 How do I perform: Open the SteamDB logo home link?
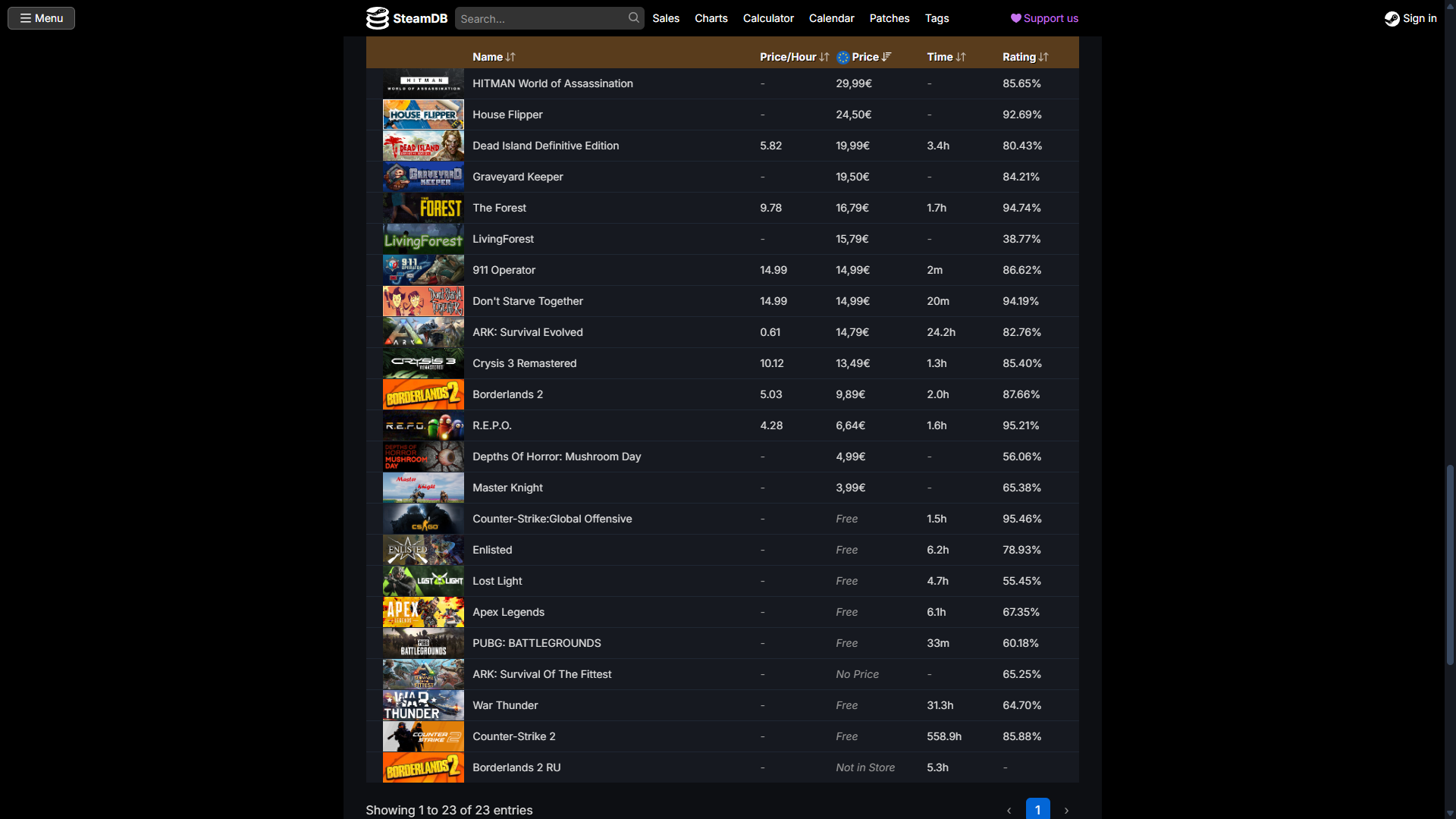tap(406, 18)
